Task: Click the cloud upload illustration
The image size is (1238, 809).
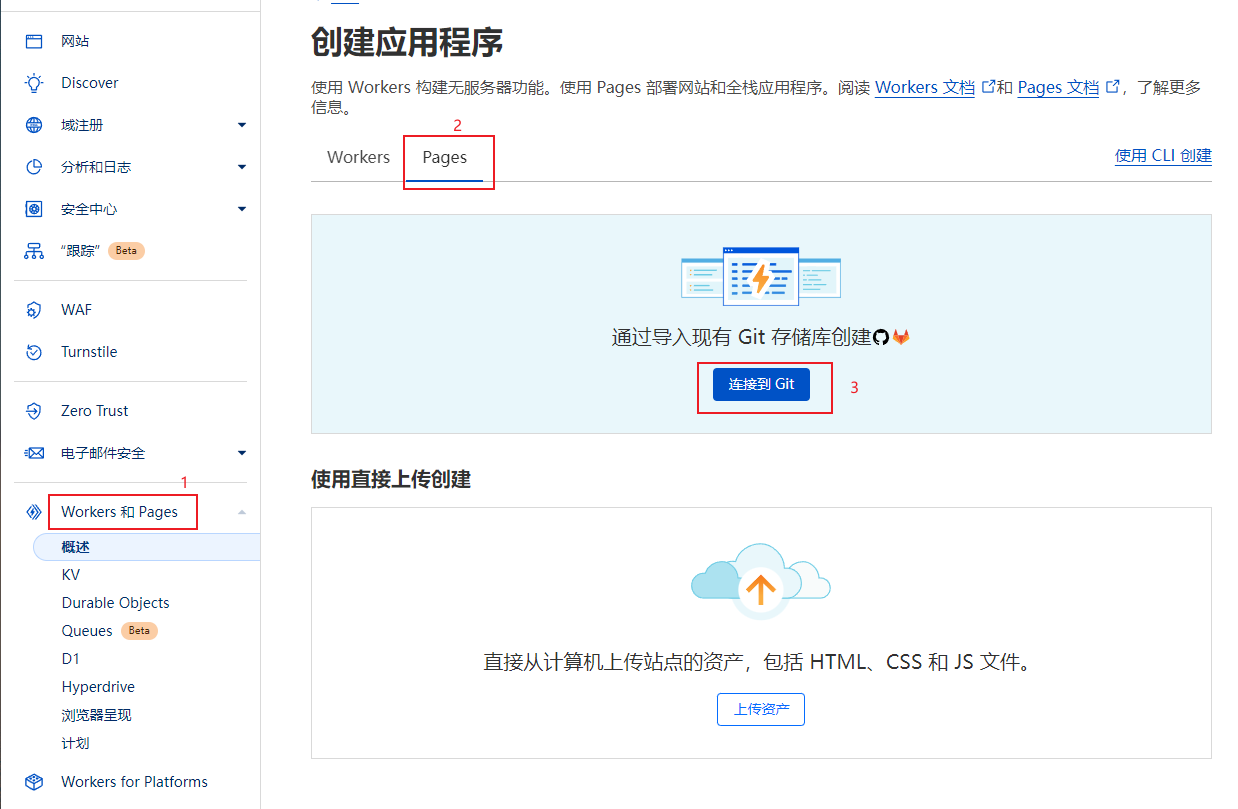Action: pos(761,582)
